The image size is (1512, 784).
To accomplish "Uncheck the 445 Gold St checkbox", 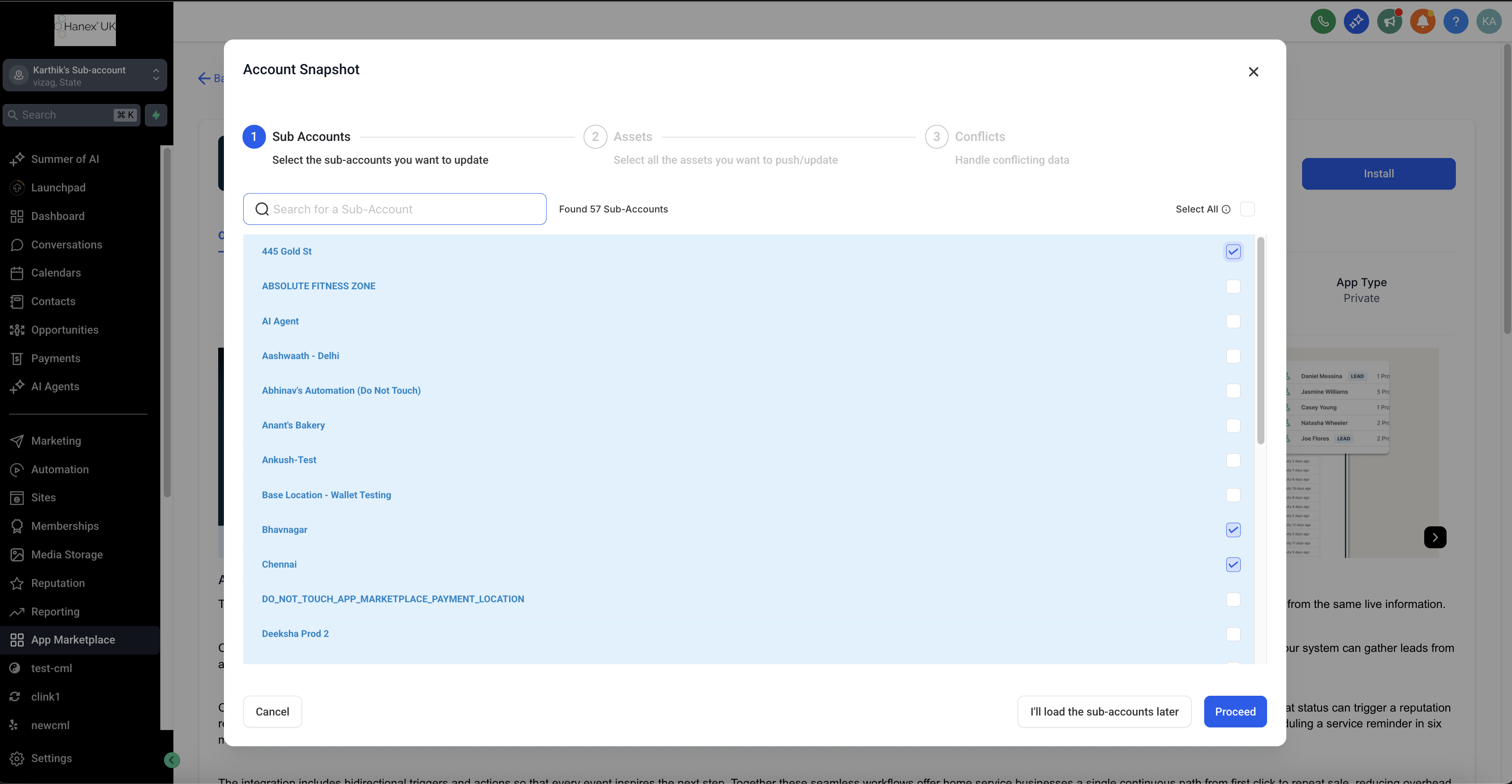I will click(x=1233, y=252).
